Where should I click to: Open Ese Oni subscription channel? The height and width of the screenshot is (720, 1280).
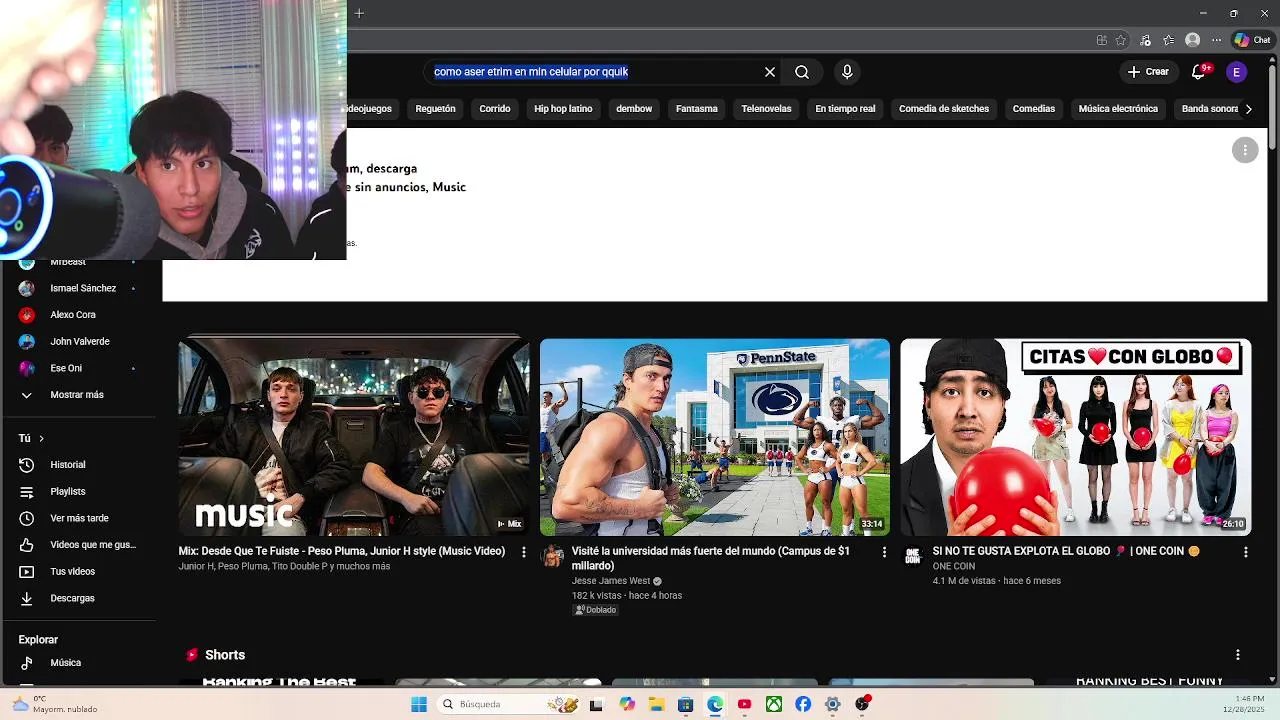(66, 368)
